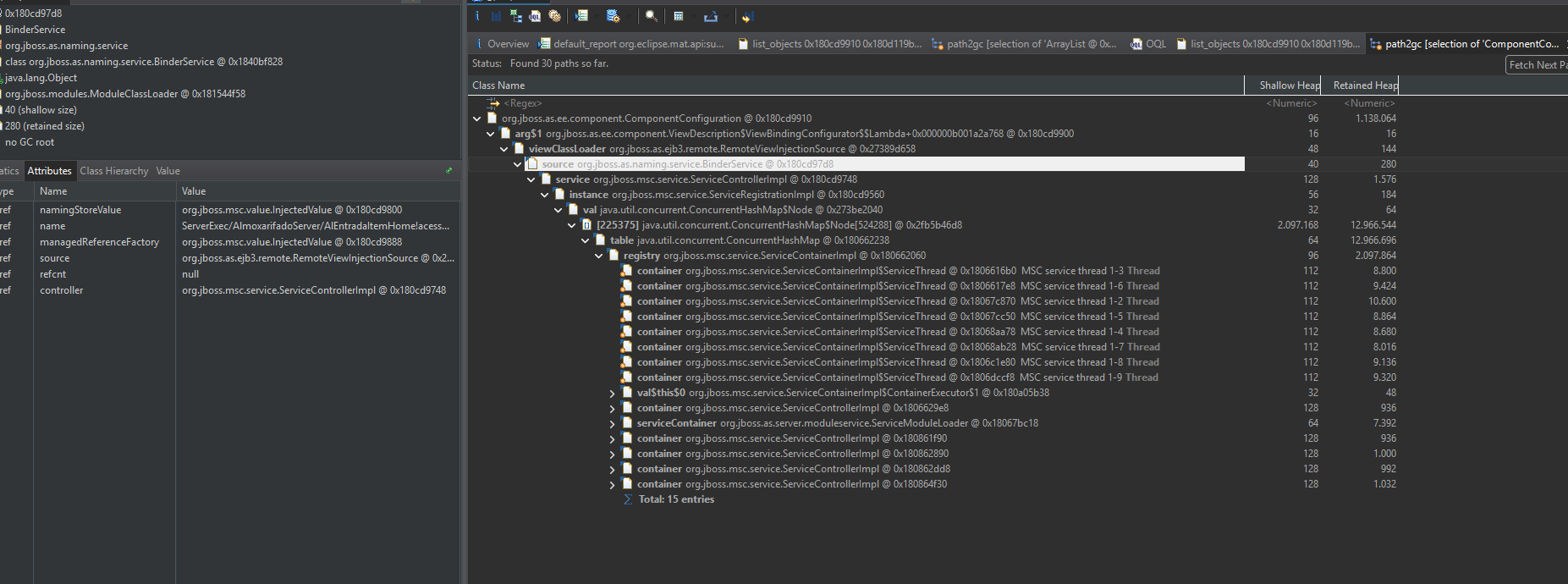The height and width of the screenshot is (584, 1568).
Task: Select the namingStoreValue attribute row
Action: [230, 210]
